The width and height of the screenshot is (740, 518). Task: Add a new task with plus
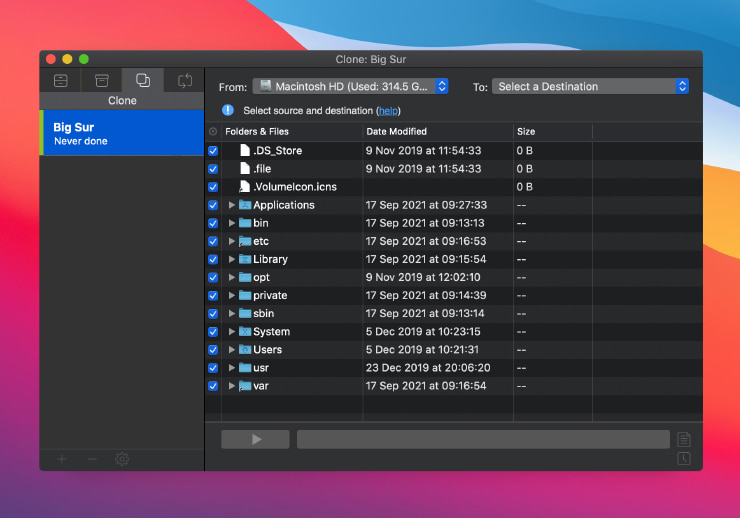tap(62, 459)
